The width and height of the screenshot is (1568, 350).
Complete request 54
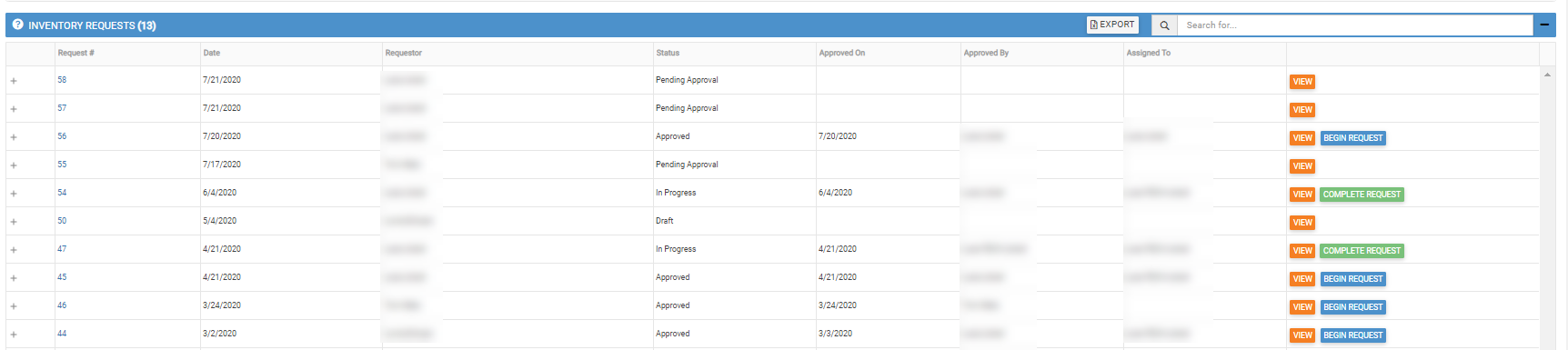[x=1362, y=195]
